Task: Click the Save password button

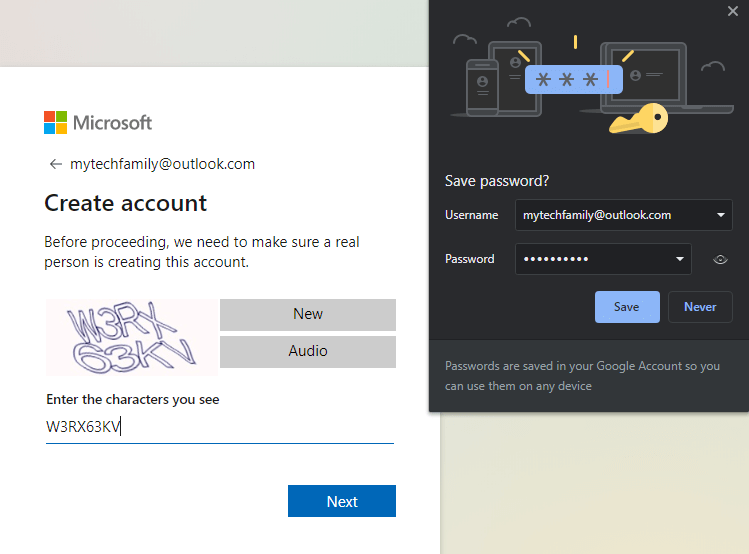Action: (627, 307)
